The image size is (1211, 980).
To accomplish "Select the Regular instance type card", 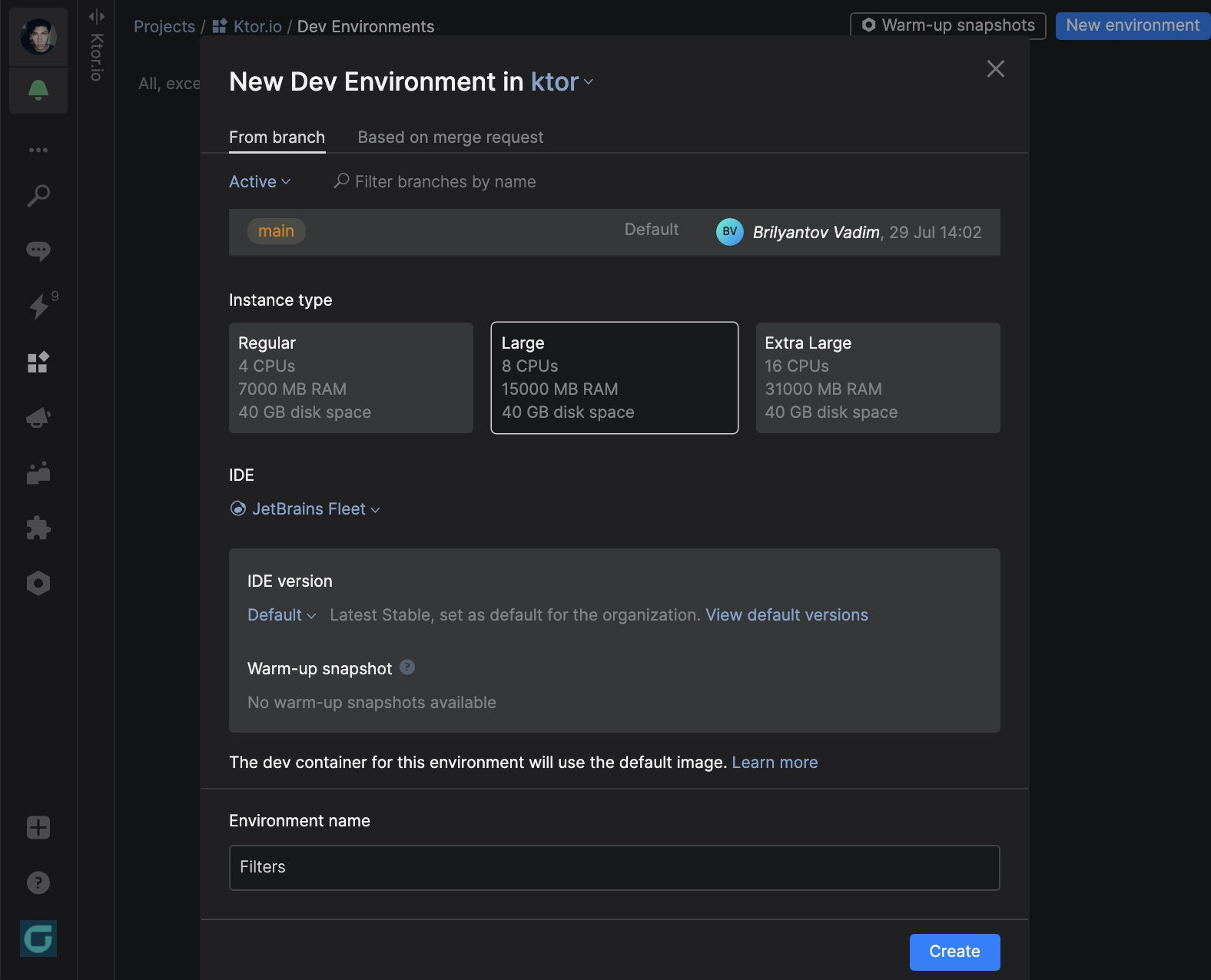I will [x=351, y=378].
